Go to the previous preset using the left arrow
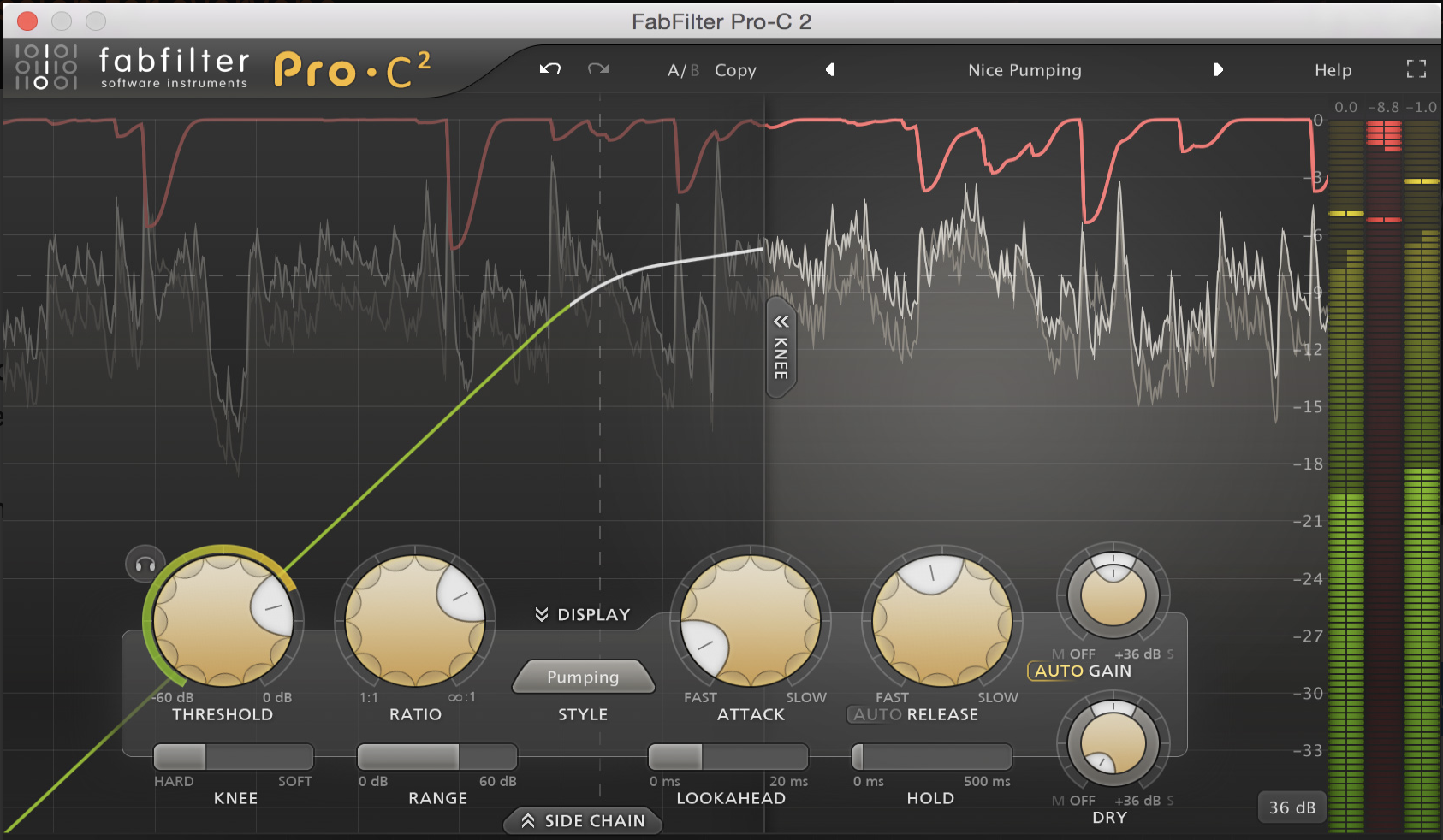This screenshot has height=840, width=1443. [x=830, y=69]
